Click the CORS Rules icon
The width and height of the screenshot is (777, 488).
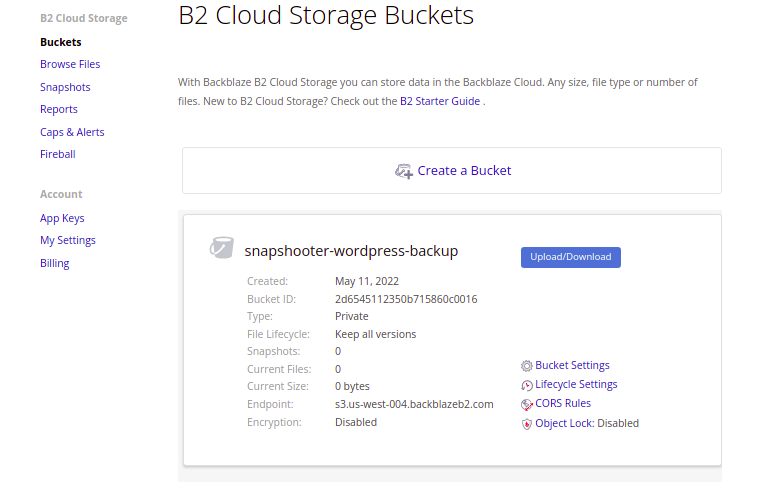click(526, 404)
